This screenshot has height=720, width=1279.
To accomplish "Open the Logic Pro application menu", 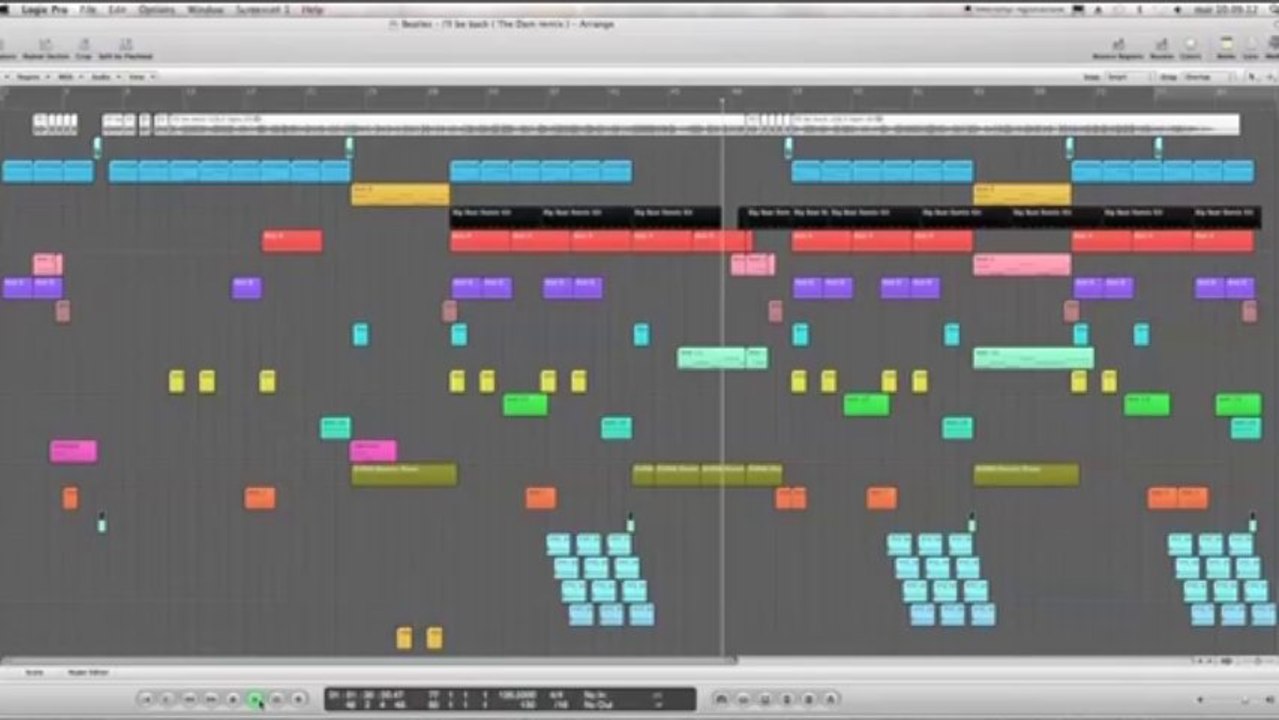I will tap(44, 9).
